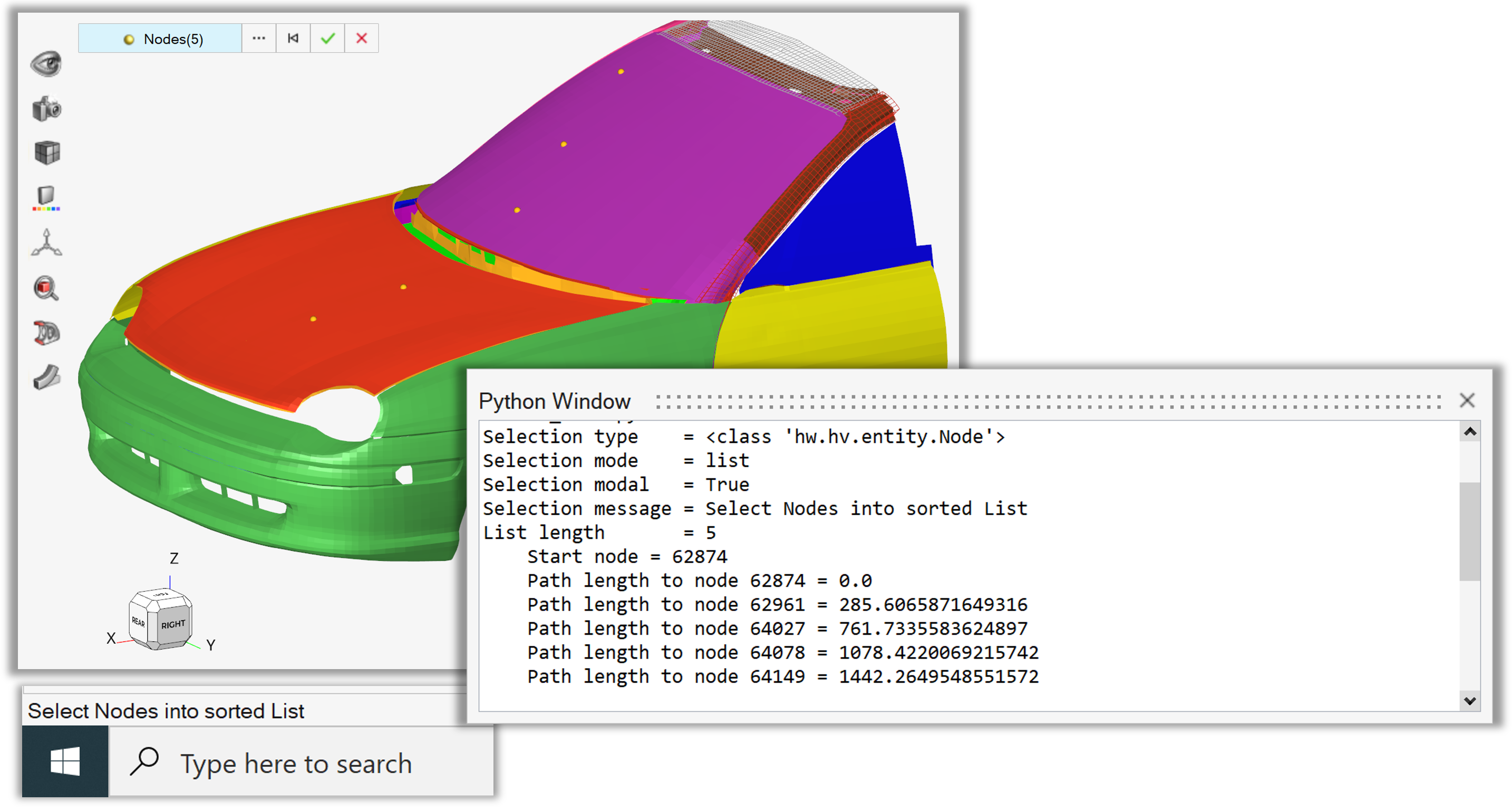1512x812 pixels.
Task: Confirm node selection with green checkmark
Action: coord(327,38)
